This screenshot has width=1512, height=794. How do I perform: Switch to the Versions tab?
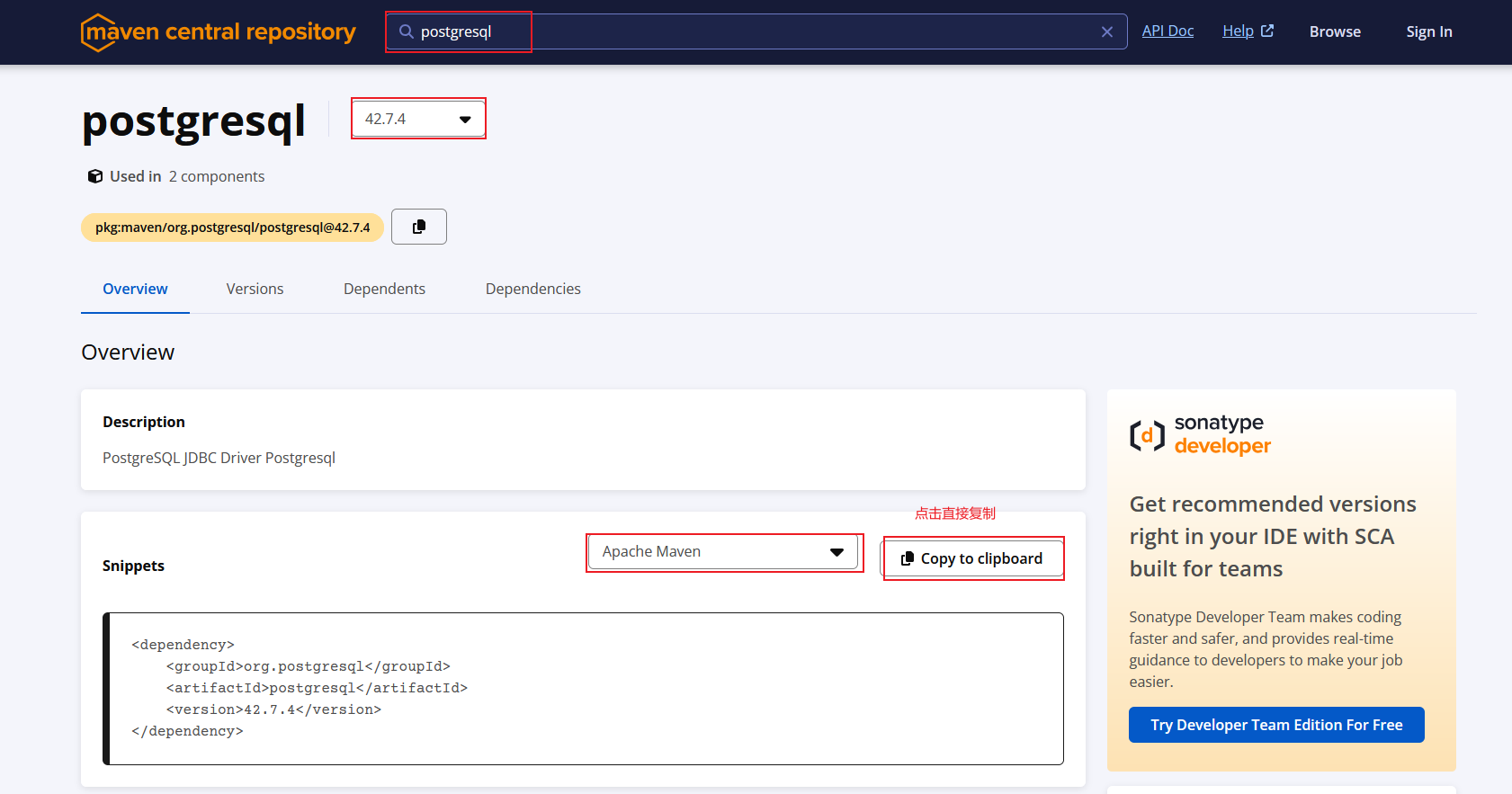point(255,289)
